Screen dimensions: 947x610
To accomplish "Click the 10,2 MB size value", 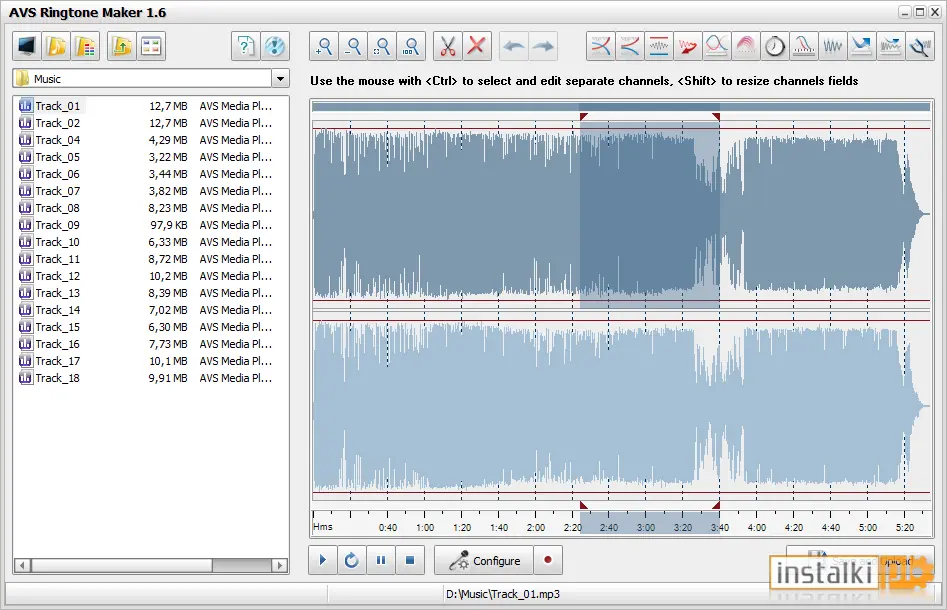I will tap(169, 276).
